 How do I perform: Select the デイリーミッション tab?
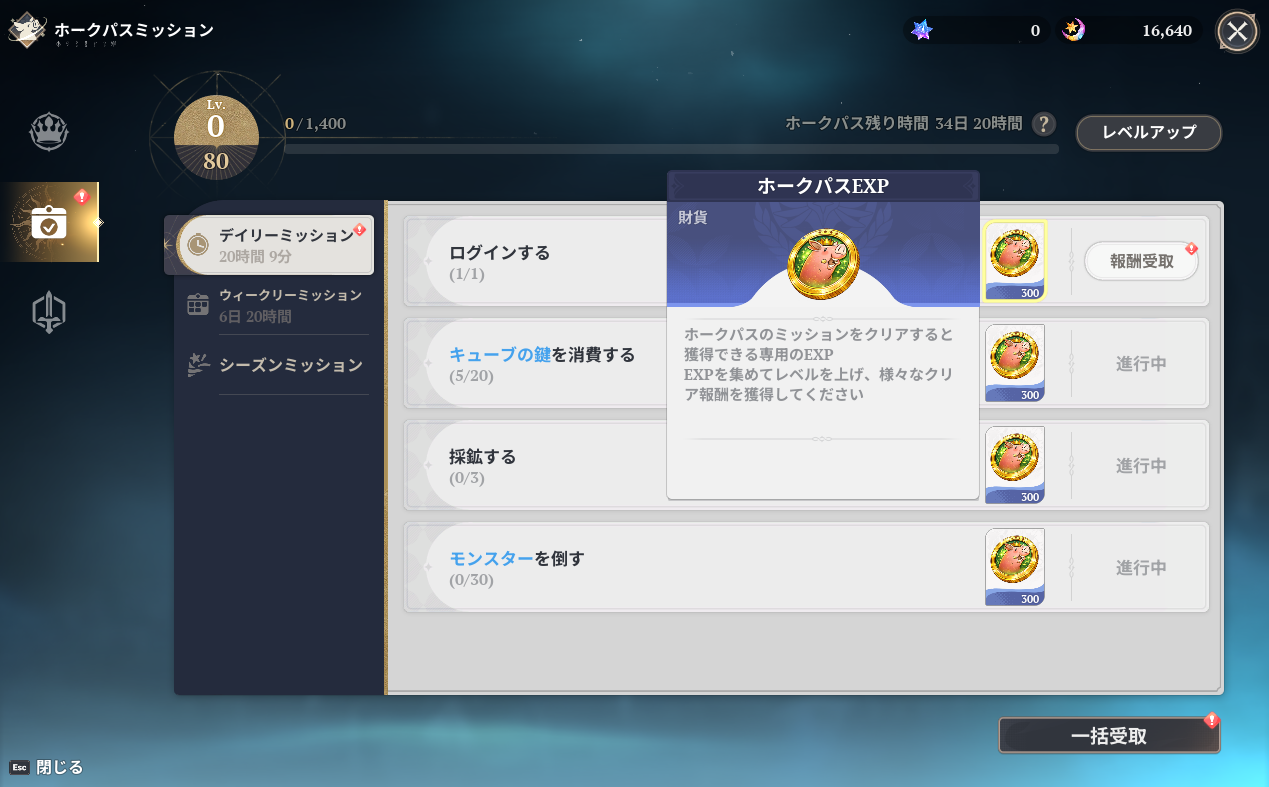point(270,245)
